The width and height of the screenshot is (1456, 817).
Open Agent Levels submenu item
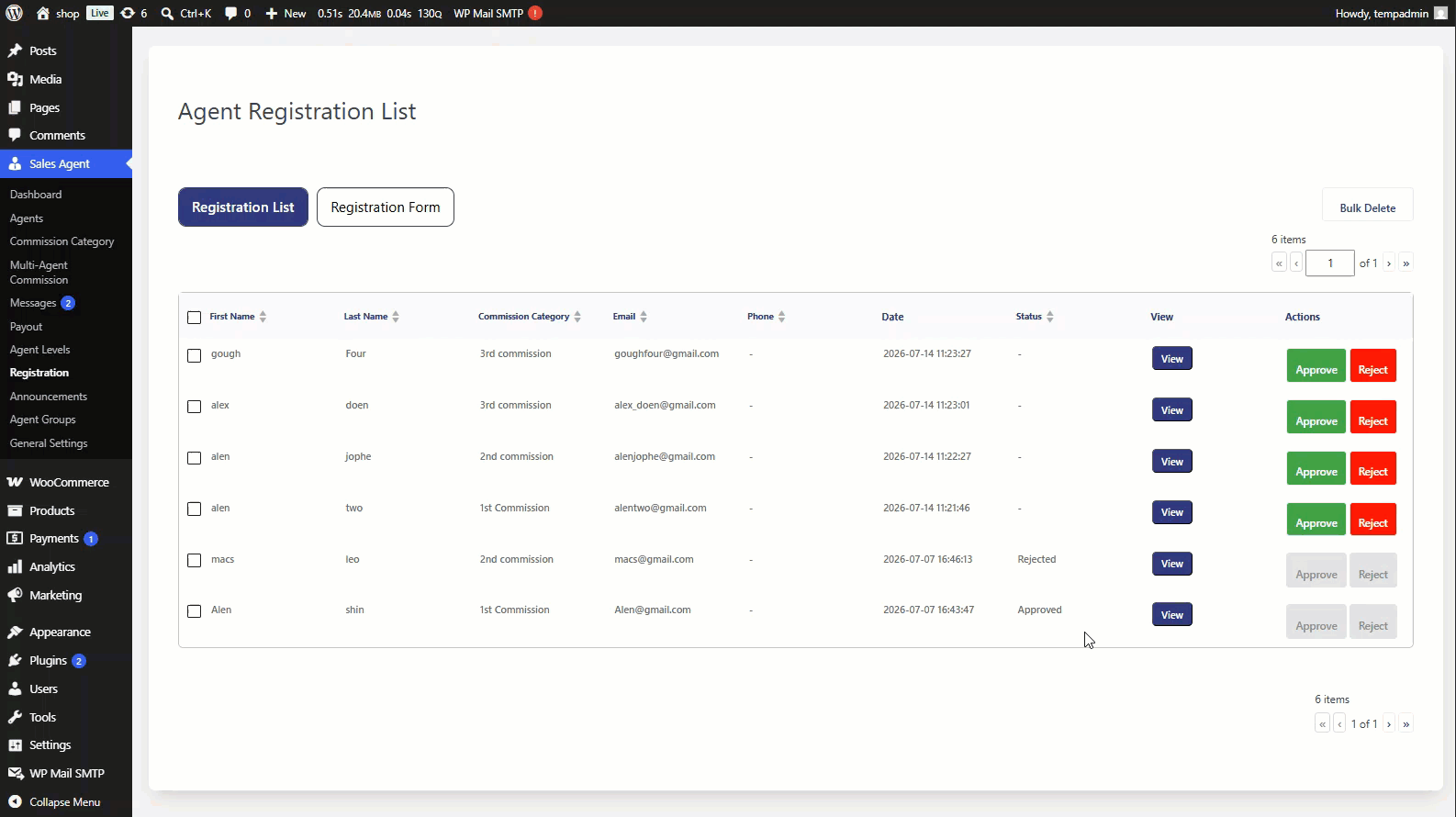[x=39, y=350]
